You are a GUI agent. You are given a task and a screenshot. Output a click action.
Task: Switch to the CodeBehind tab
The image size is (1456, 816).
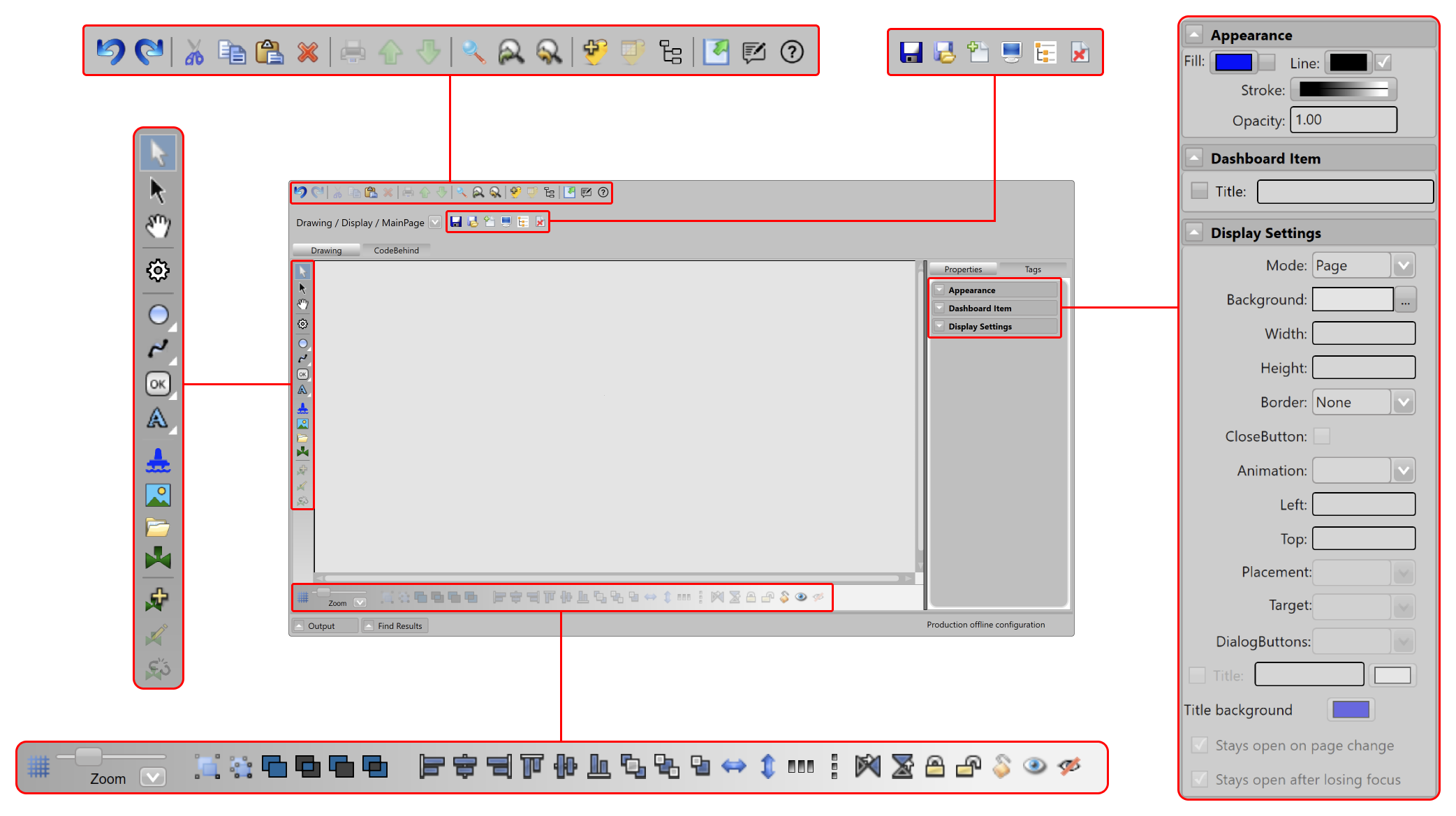coord(396,251)
